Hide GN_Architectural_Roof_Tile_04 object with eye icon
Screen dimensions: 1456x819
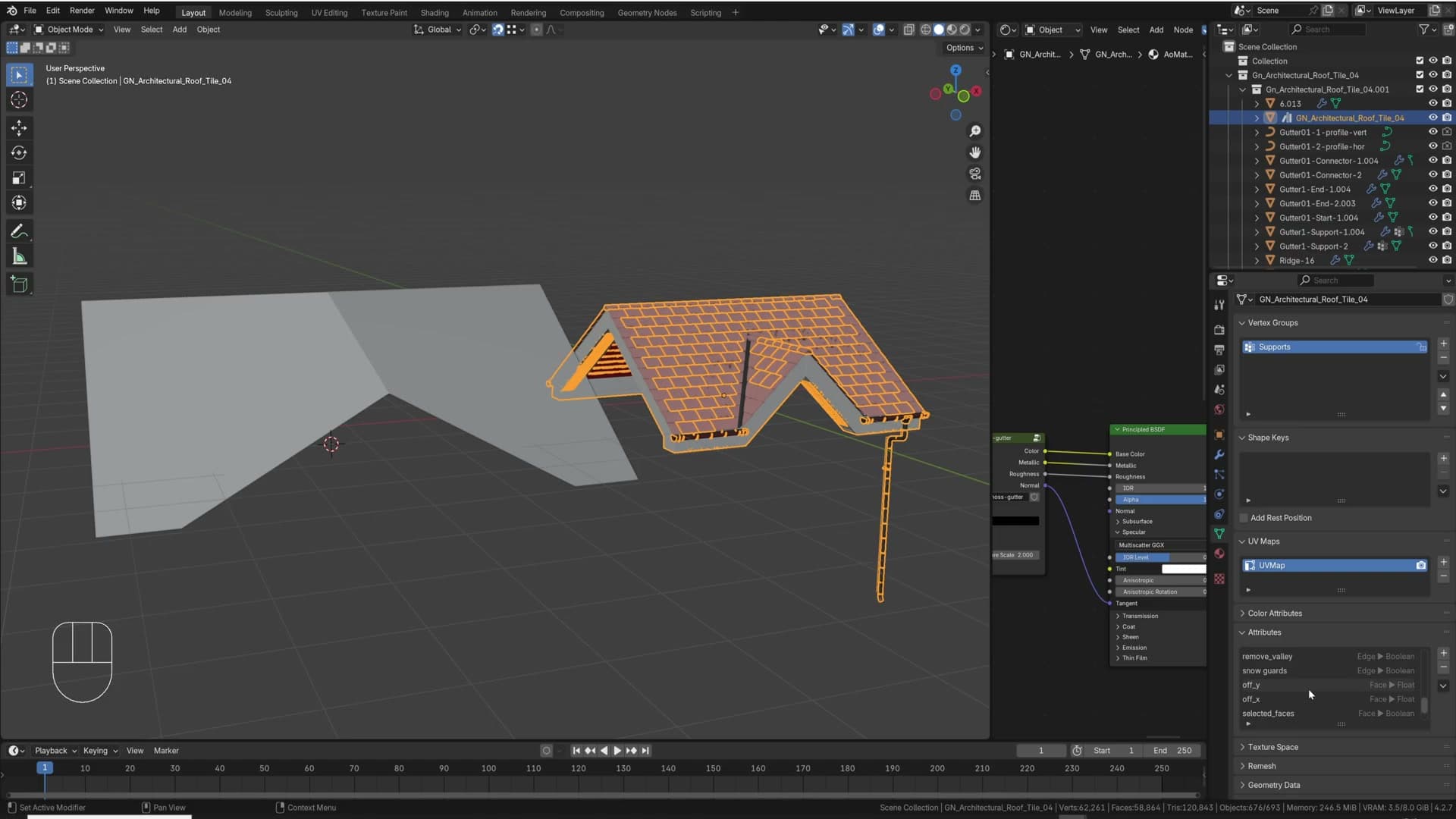tap(1433, 118)
